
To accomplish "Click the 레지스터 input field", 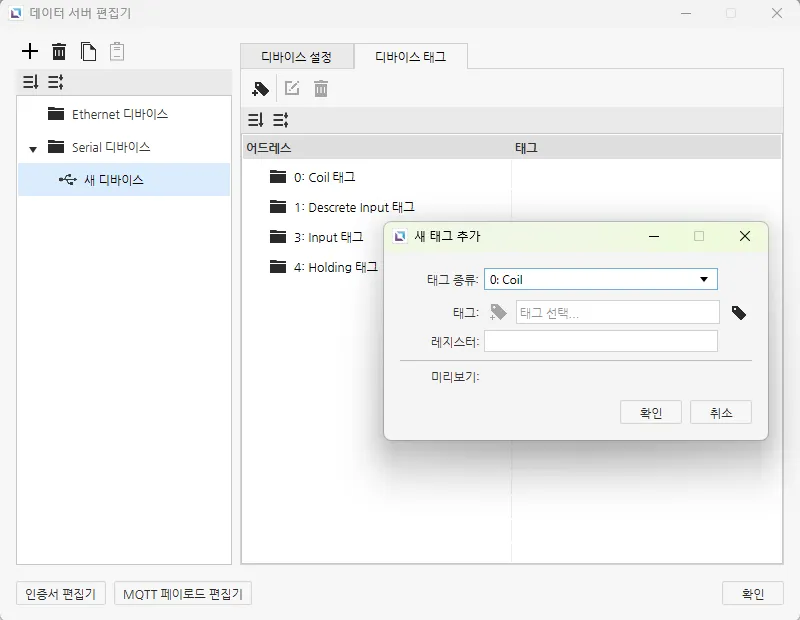I will click(x=600, y=342).
